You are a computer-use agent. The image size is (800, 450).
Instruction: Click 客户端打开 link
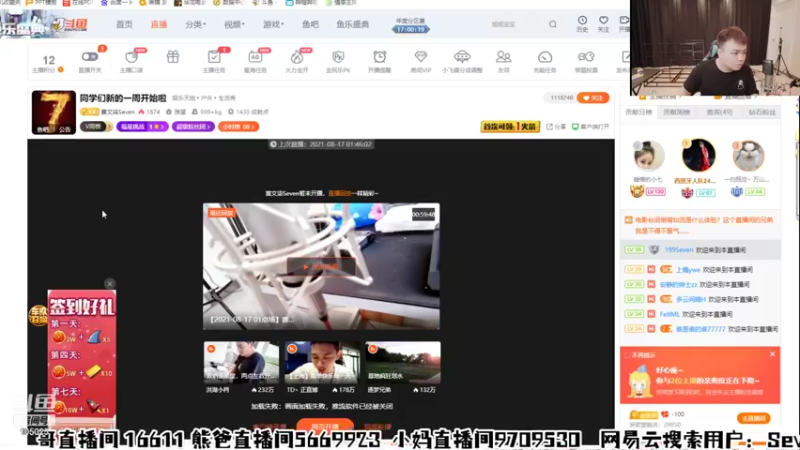[x=590, y=127]
